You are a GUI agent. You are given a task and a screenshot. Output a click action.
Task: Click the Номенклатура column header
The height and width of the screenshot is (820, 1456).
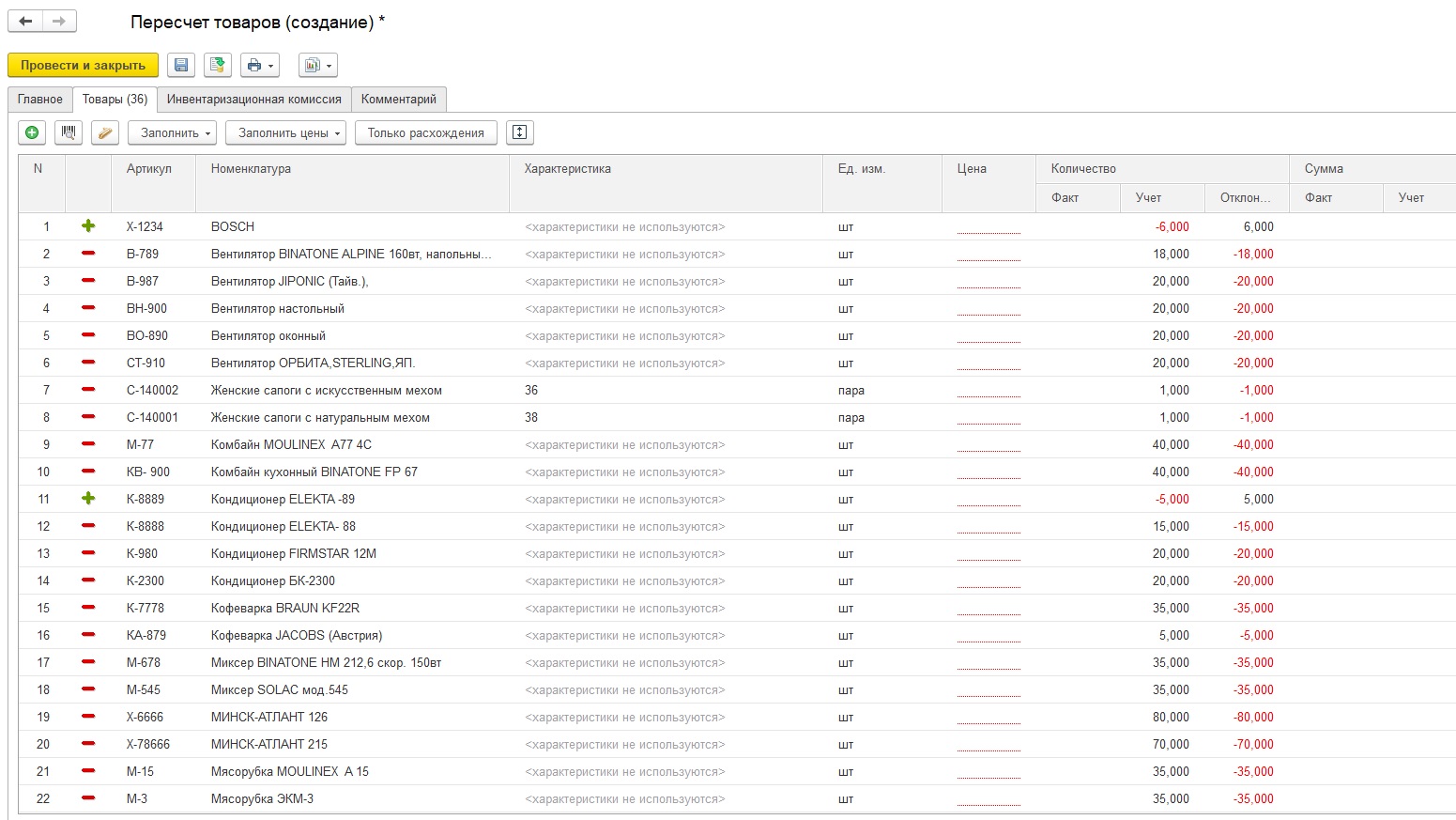352,183
